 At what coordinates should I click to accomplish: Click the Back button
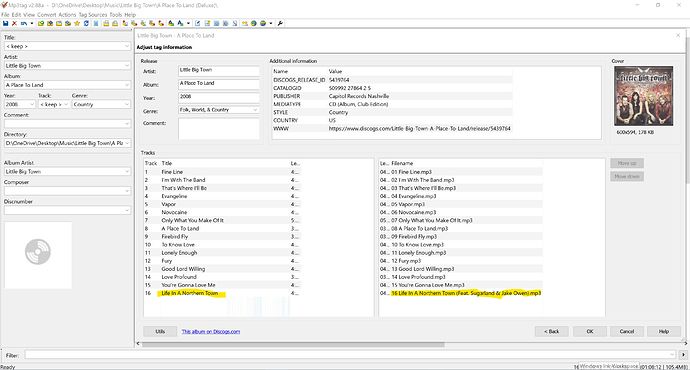(x=551, y=331)
